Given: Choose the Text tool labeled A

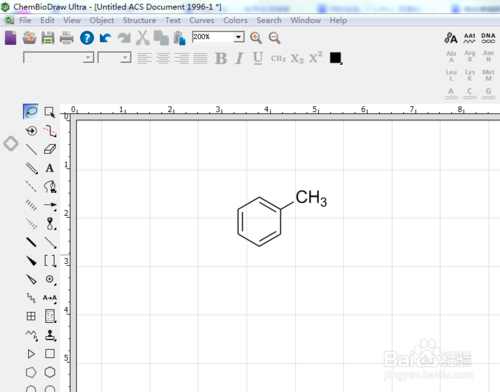Looking at the screenshot, I should click(50, 168).
